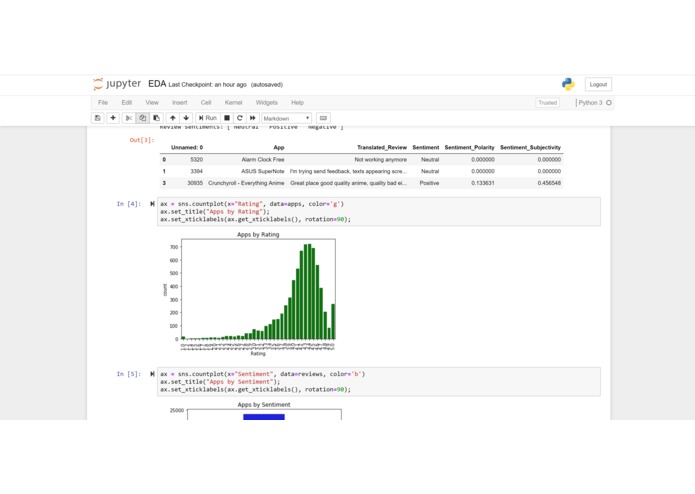This screenshot has width=695, height=494.
Task: Click the 'Not working anymore' review cell
Action: point(381,159)
